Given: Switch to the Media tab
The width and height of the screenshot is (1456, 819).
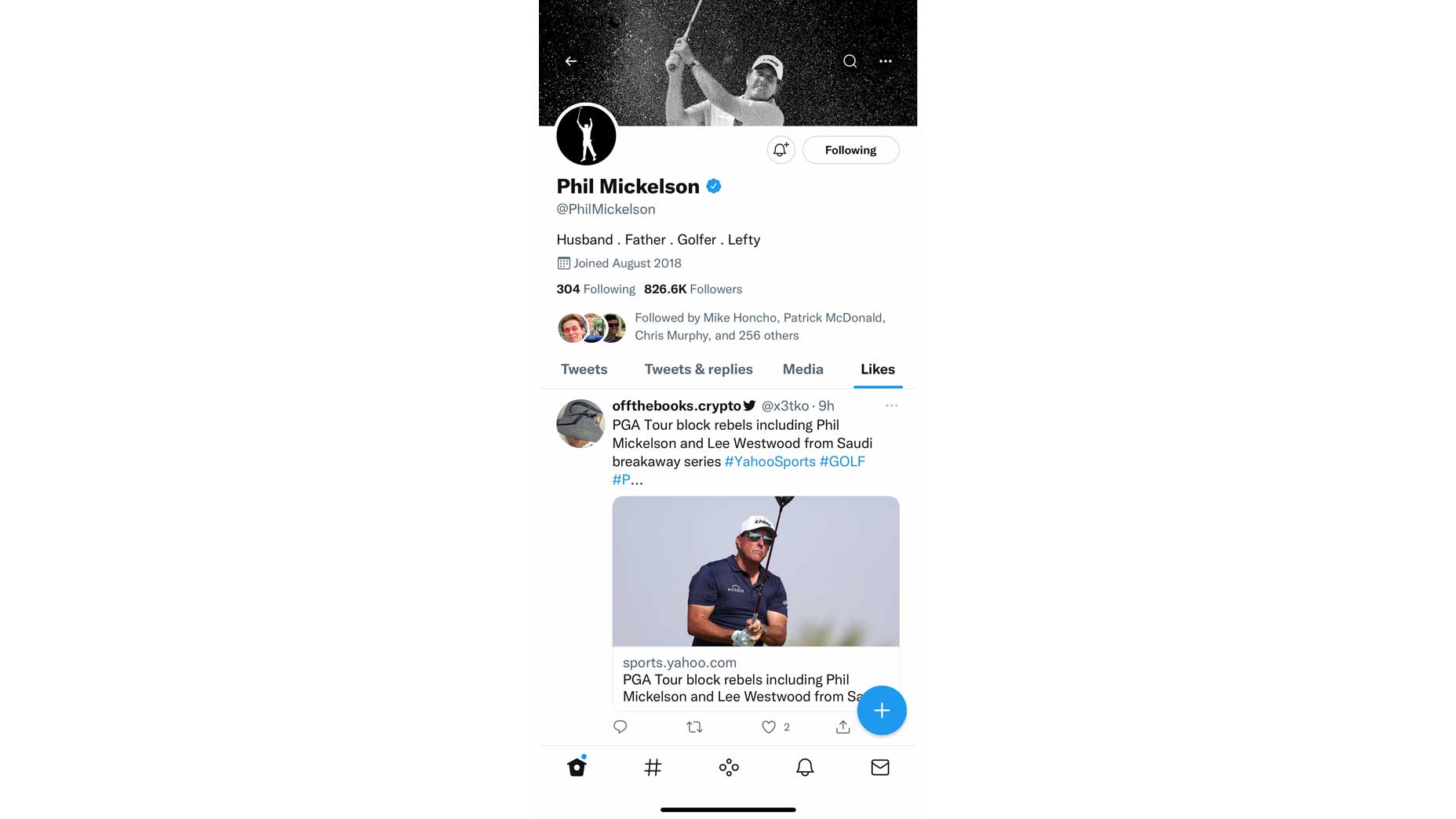Looking at the screenshot, I should click(x=802, y=369).
